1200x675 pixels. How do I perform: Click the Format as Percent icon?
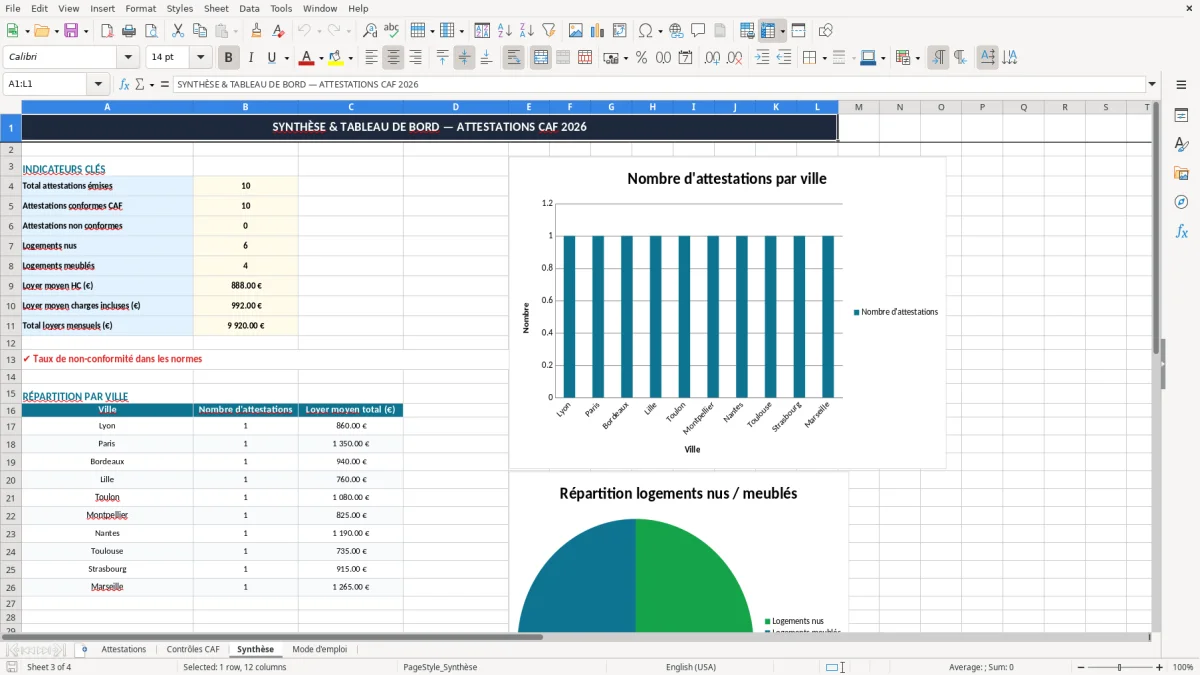click(641, 58)
